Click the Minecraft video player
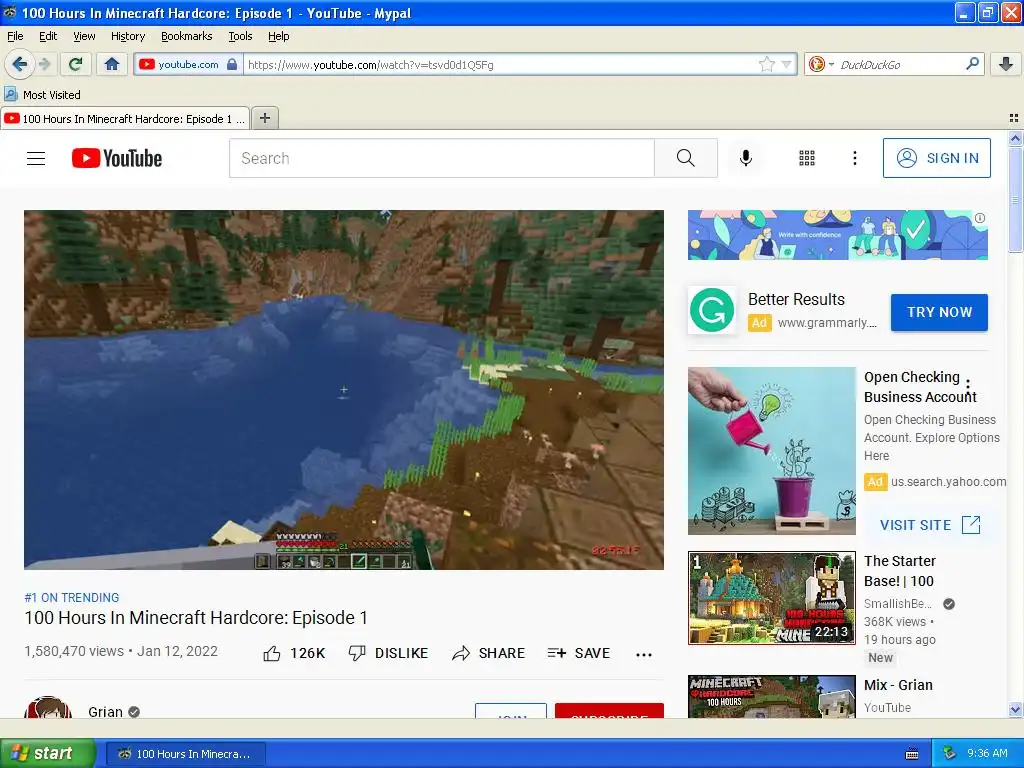The height and width of the screenshot is (768, 1024). pyautogui.click(x=344, y=390)
